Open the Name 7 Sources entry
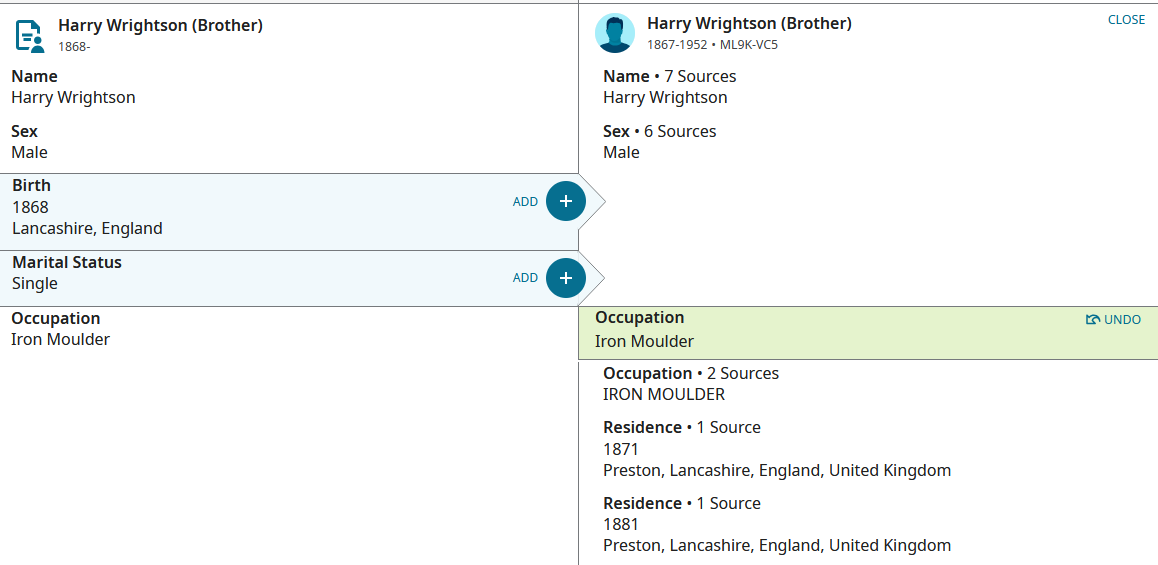 [670, 86]
